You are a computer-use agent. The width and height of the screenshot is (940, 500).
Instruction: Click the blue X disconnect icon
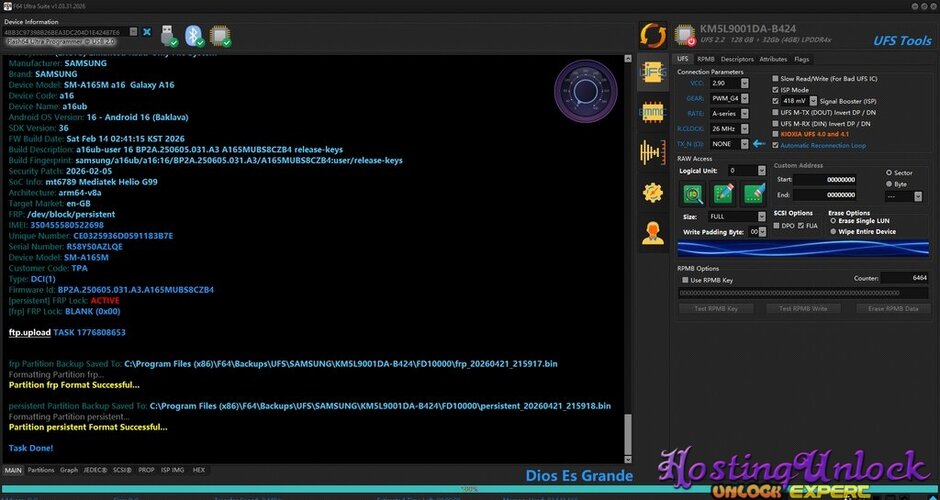pos(147,32)
